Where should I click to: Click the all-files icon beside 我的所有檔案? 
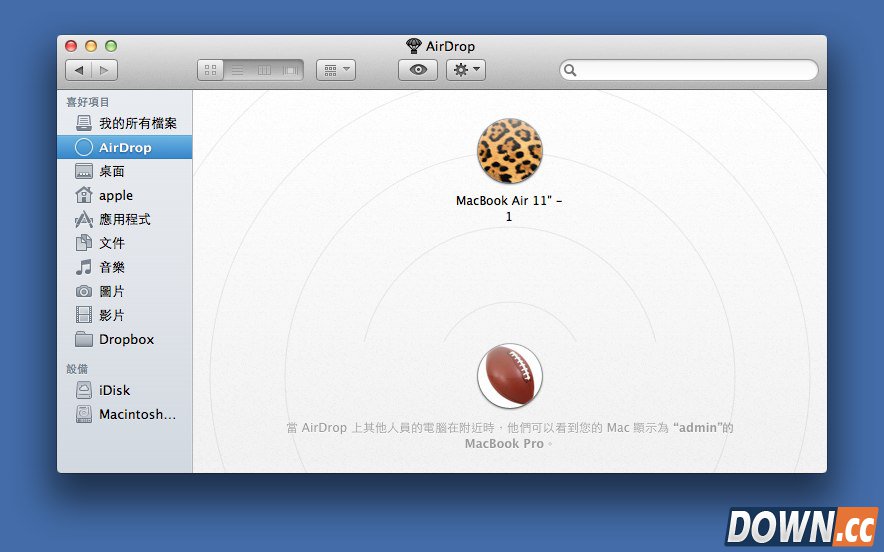(83, 123)
